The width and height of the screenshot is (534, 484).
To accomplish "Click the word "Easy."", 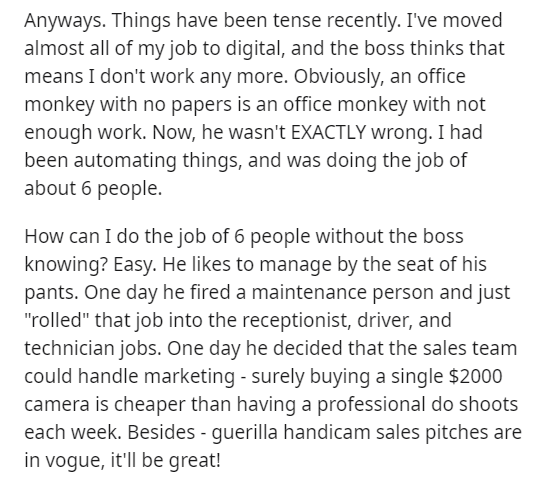I will click(x=135, y=265).
